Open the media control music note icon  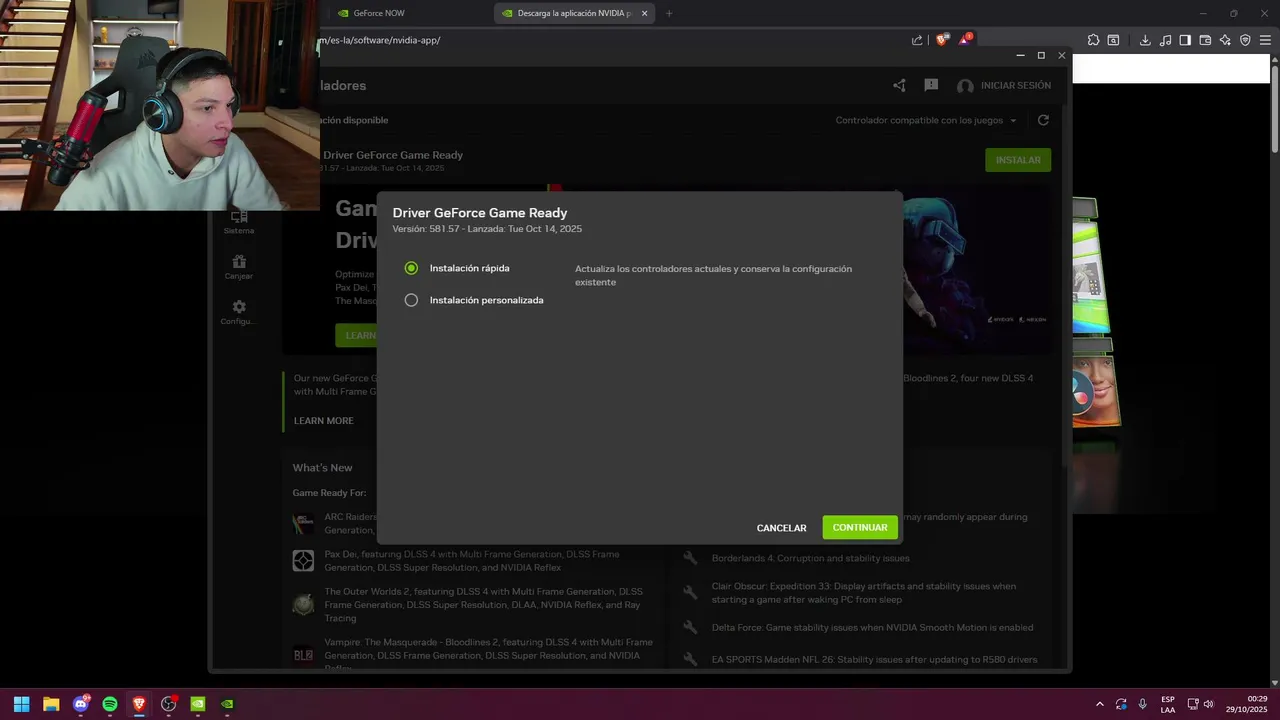(x=1165, y=40)
